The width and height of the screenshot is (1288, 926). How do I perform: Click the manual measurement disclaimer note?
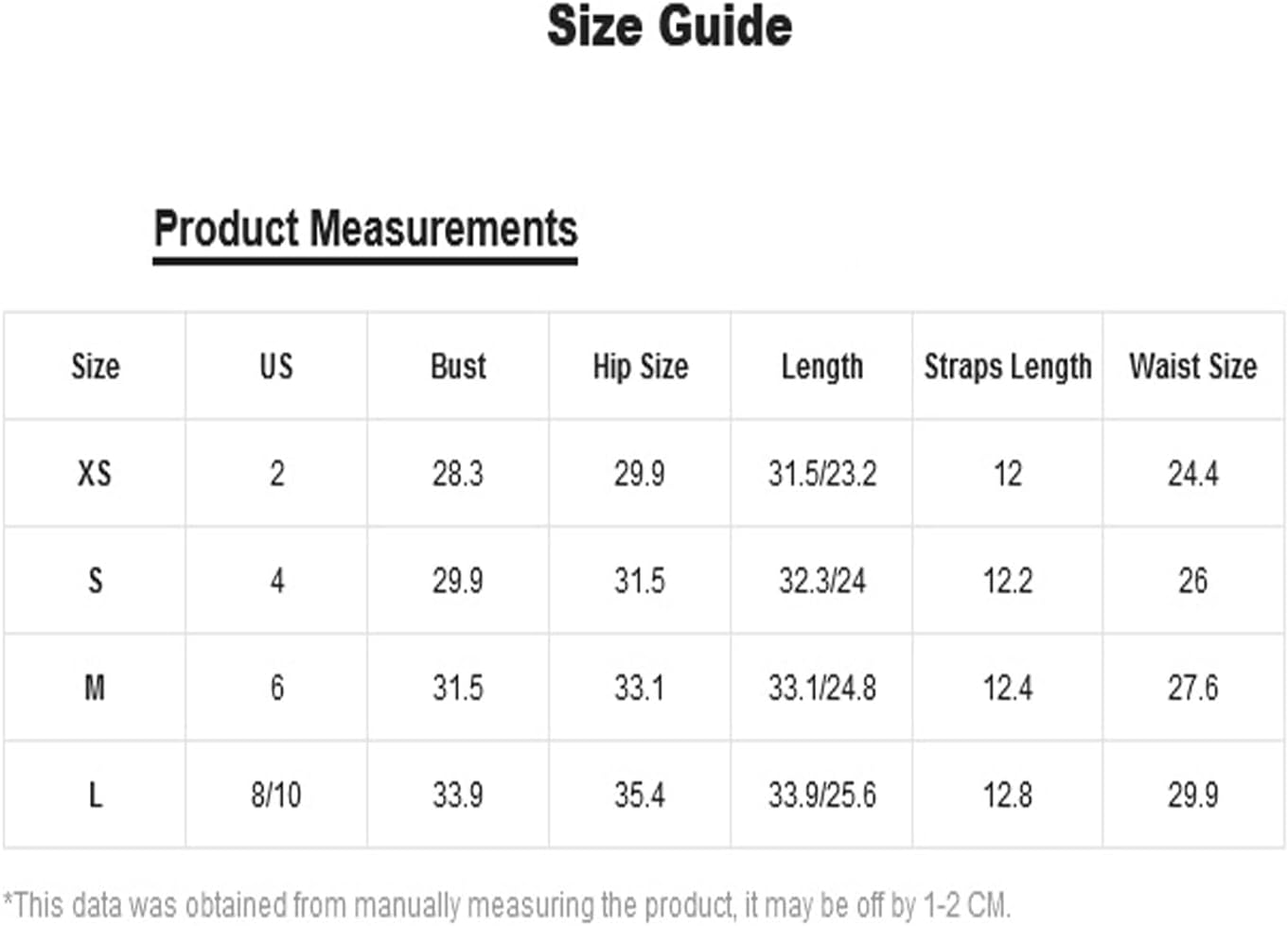[x=507, y=905]
